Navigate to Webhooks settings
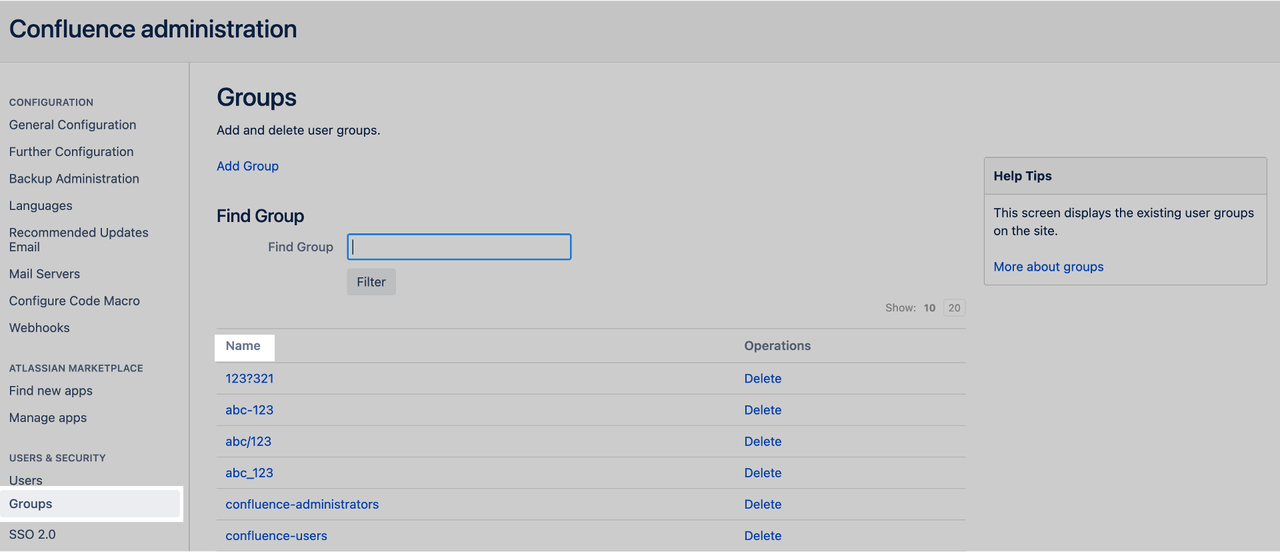This screenshot has width=1280, height=552. pyautogui.click(x=39, y=328)
